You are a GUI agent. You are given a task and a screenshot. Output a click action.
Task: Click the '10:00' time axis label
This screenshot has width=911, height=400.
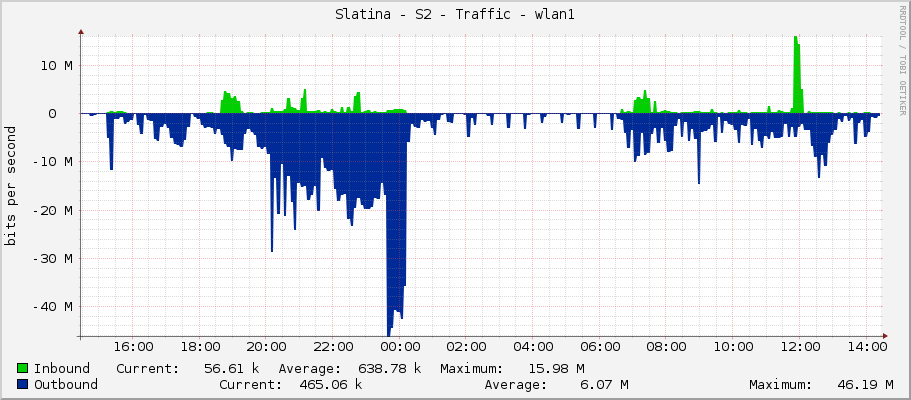(x=734, y=347)
